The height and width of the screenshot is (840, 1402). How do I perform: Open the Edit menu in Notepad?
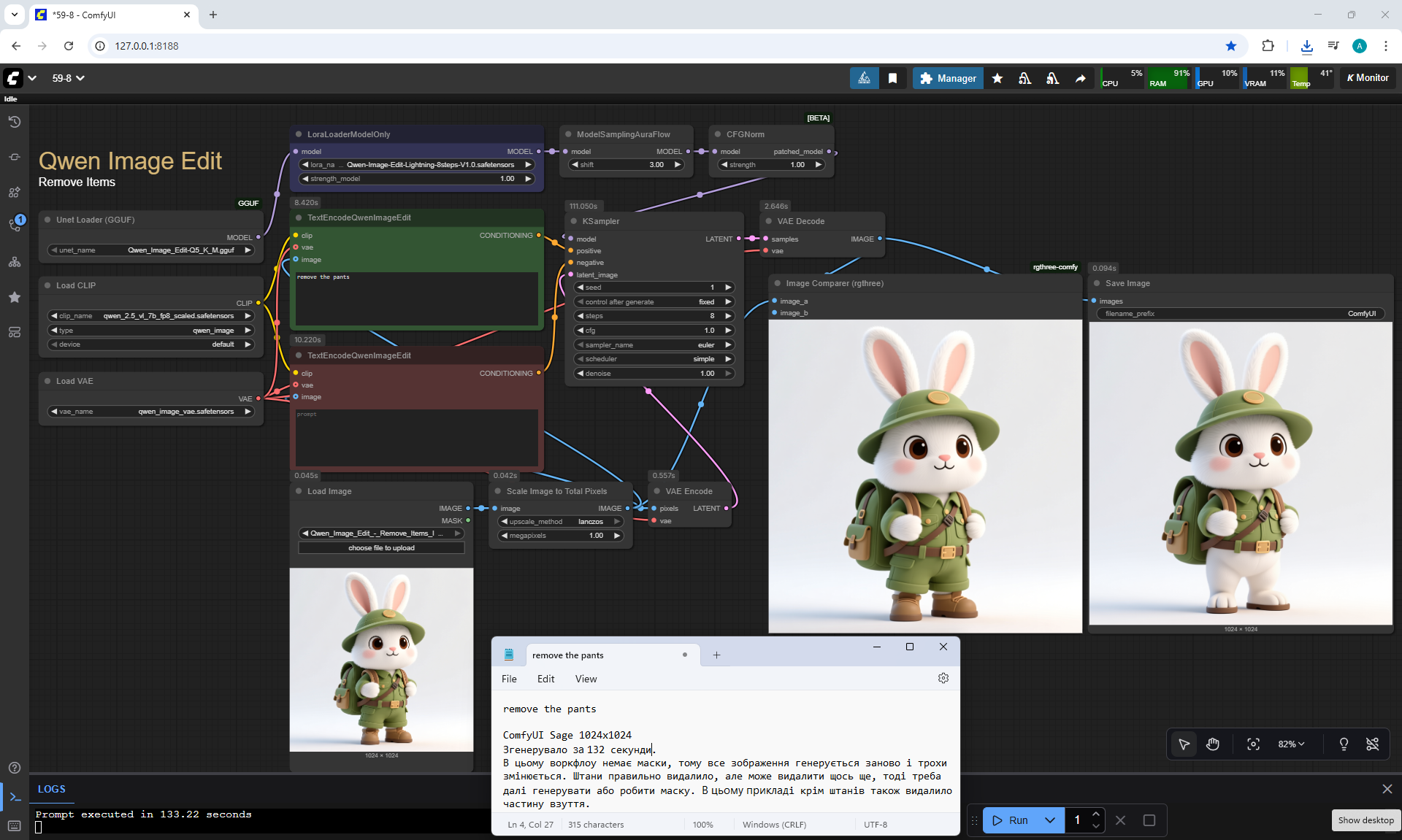click(545, 679)
